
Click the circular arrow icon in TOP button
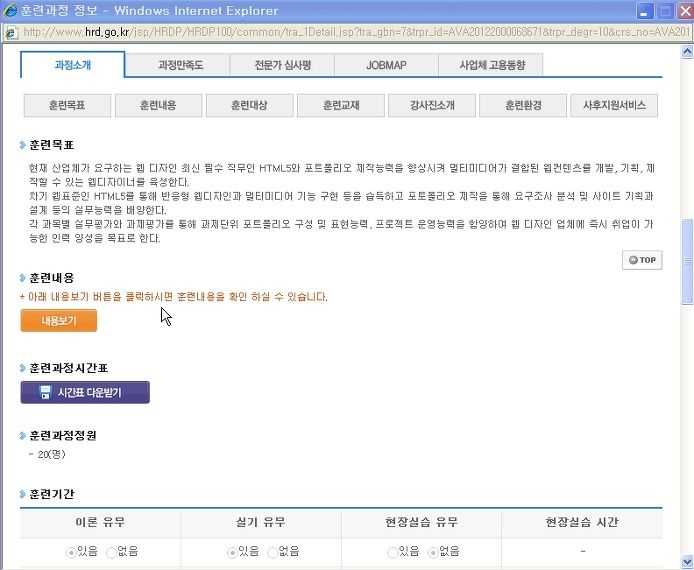(x=633, y=260)
